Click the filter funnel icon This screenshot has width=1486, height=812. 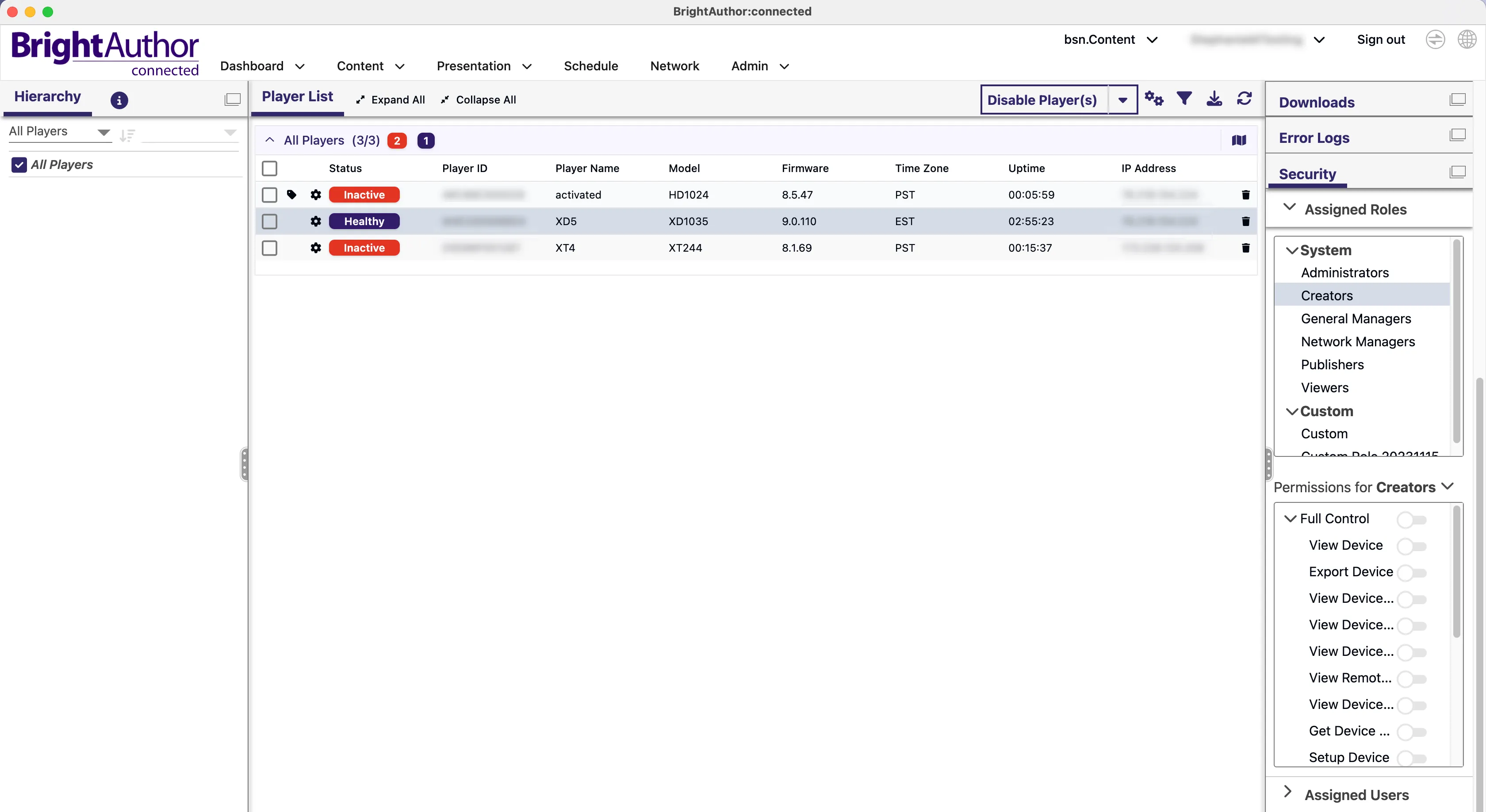tap(1184, 99)
